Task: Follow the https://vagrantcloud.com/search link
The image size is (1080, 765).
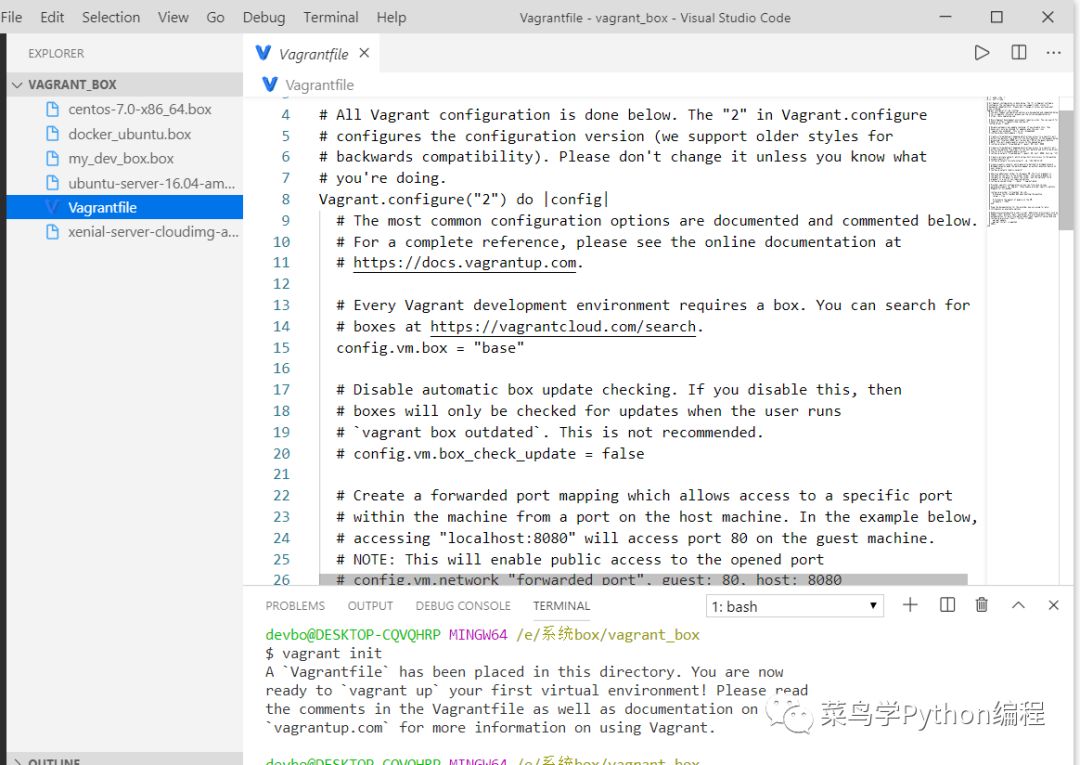Action: 563,326
